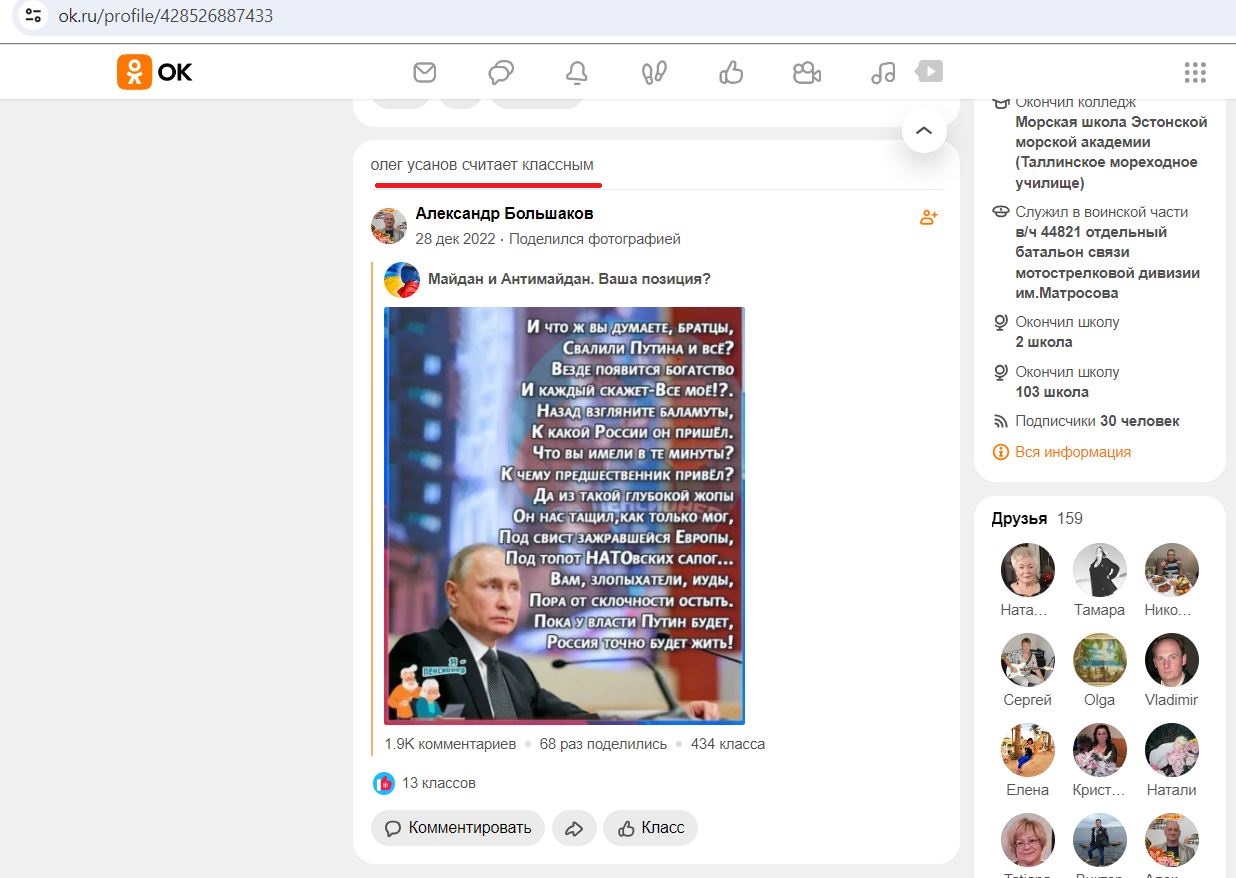Open Александр Большаков profile name link

point(504,214)
